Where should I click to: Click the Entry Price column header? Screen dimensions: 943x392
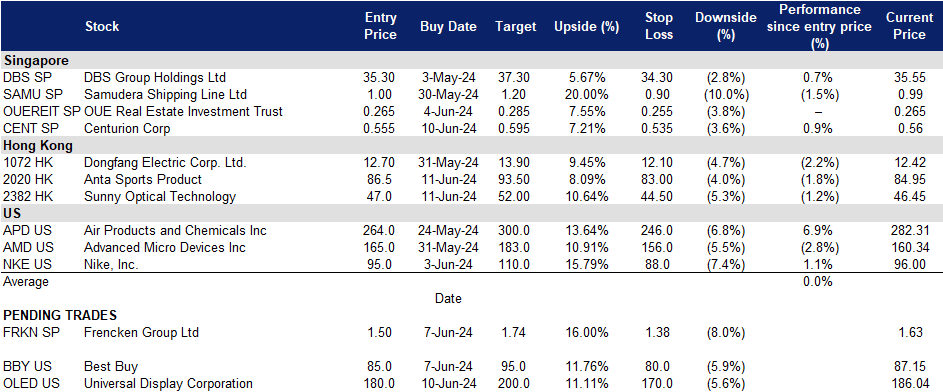[381, 26]
